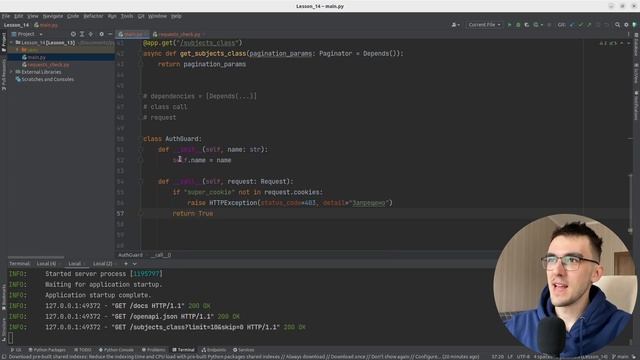The image size is (640, 360).
Task: Click the editor vertical scrollbar thumb
Action: (630, 203)
